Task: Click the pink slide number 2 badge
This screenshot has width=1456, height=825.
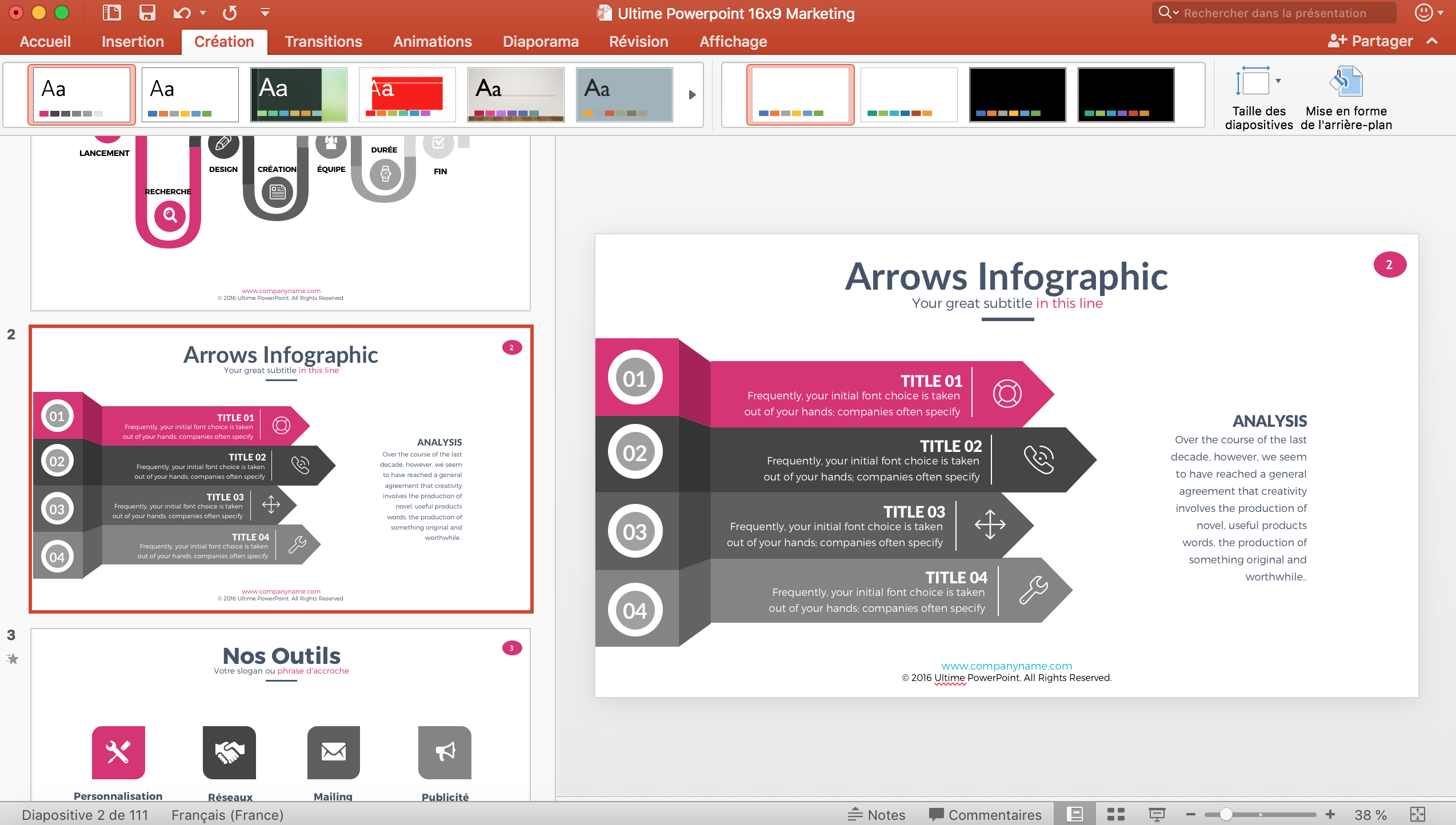Action: coord(1389,265)
